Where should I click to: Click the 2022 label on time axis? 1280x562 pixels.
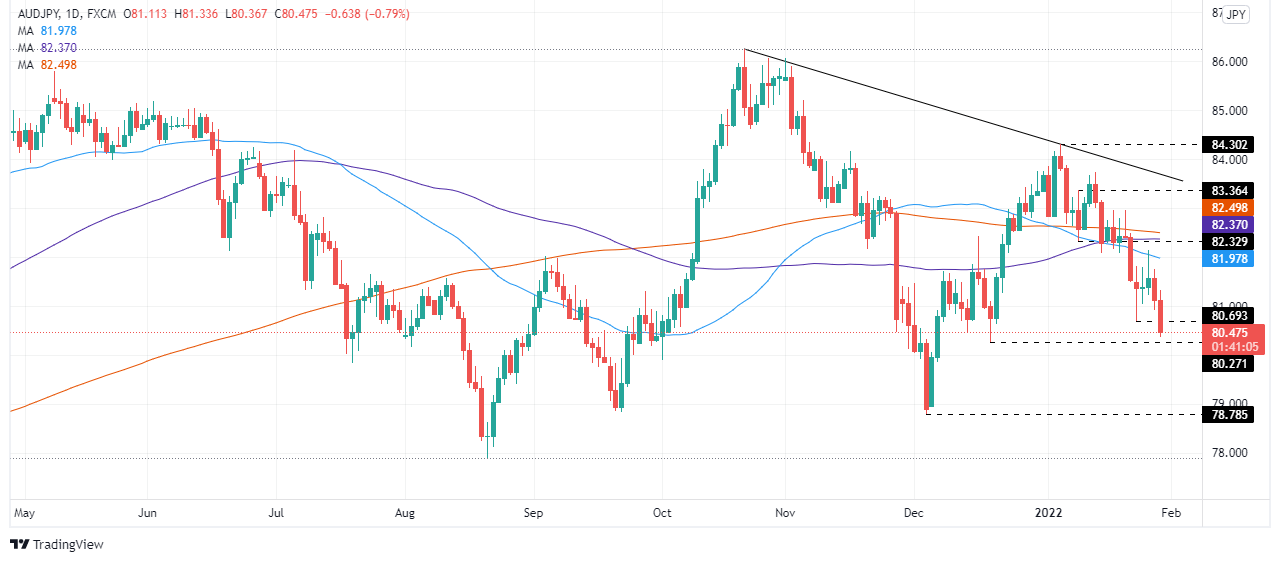click(x=1048, y=513)
